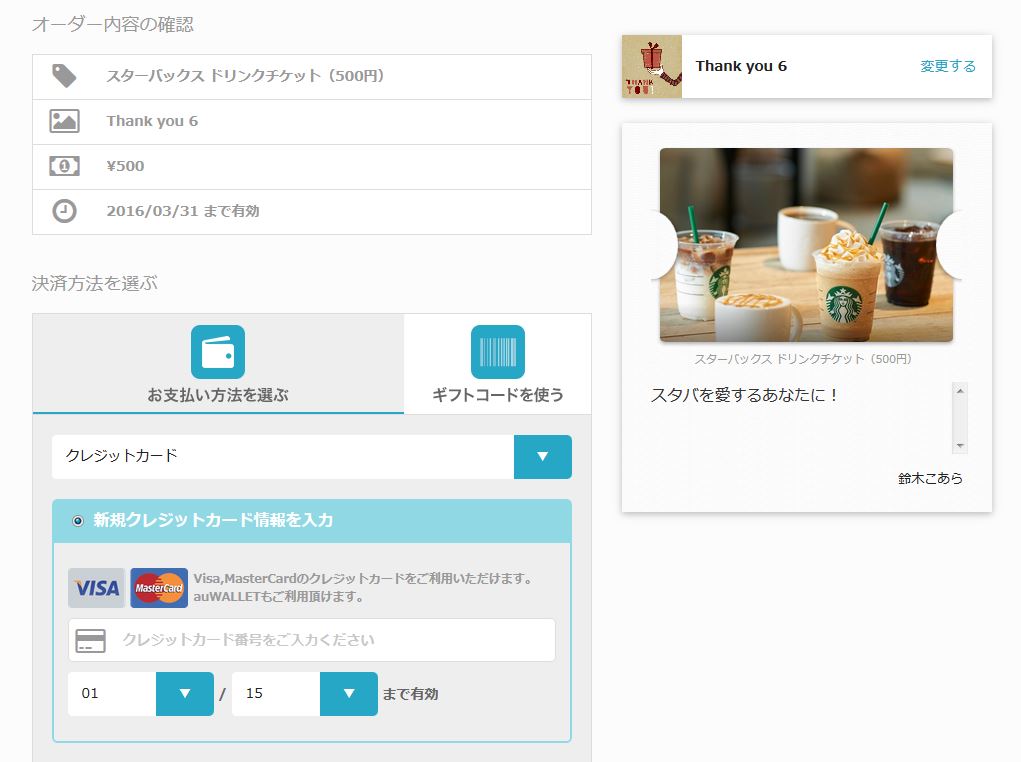Click the 決済方法を選ぶ heading
The image size is (1021, 762).
[94, 283]
